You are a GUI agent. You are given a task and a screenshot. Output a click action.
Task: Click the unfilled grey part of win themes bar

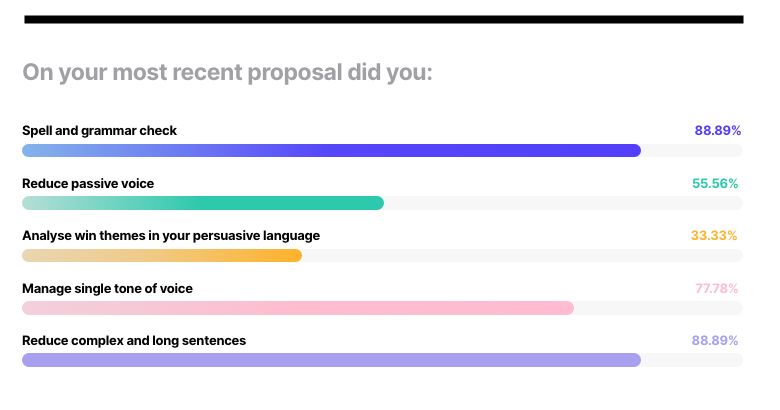pos(522,255)
